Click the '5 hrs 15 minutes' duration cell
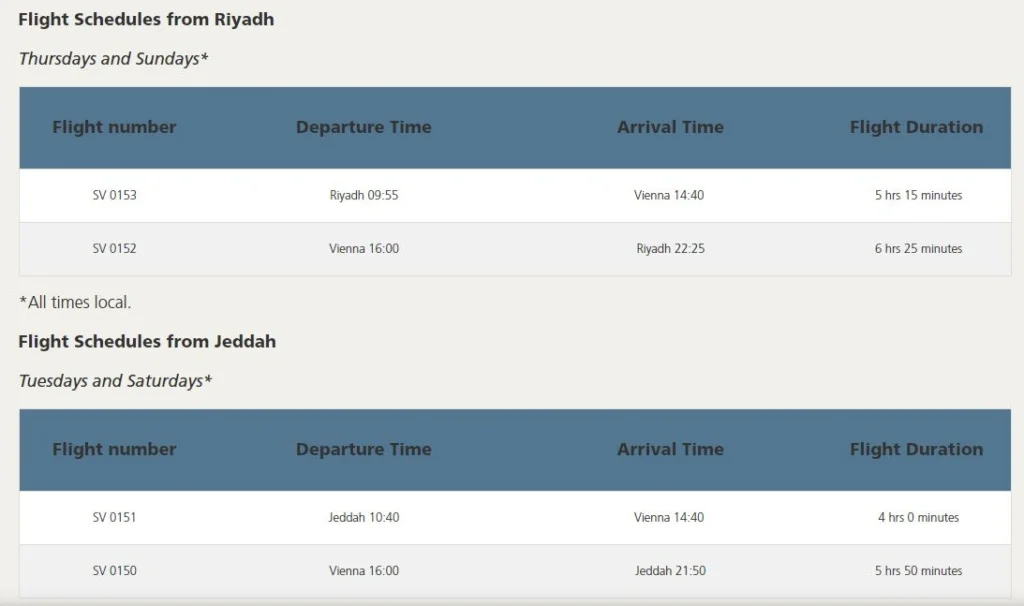Viewport: 1024px width, 606px height. (918, 195)
